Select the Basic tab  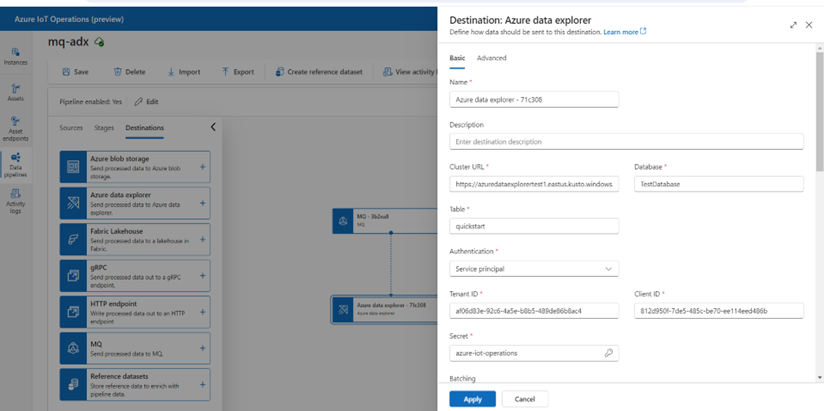(457, 58)
